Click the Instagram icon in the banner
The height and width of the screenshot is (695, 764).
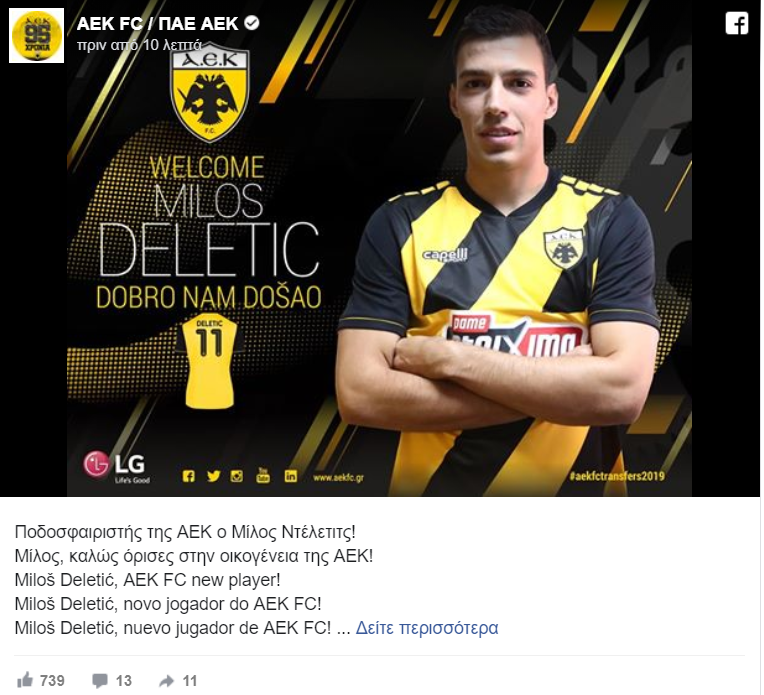(x=237, y=476)
